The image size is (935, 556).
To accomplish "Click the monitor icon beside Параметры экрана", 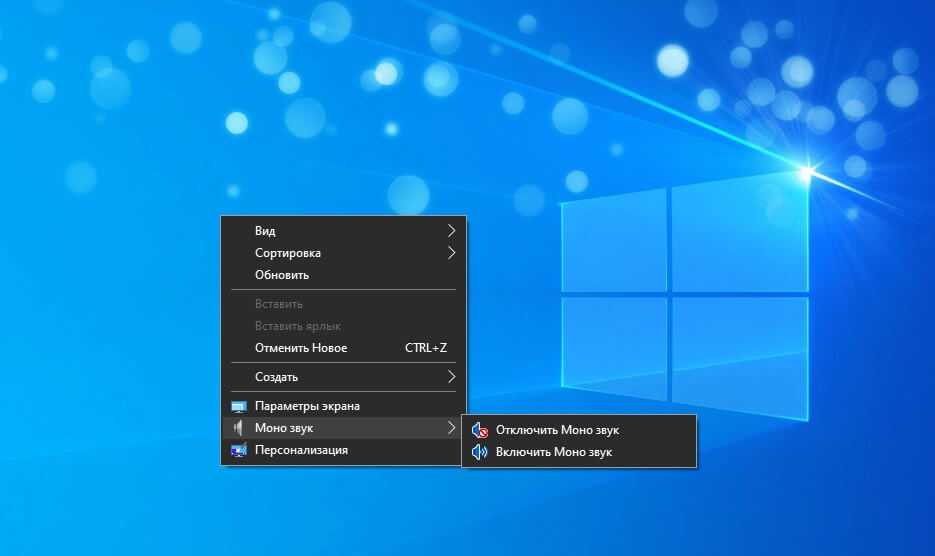I will (x=239, y=407).
